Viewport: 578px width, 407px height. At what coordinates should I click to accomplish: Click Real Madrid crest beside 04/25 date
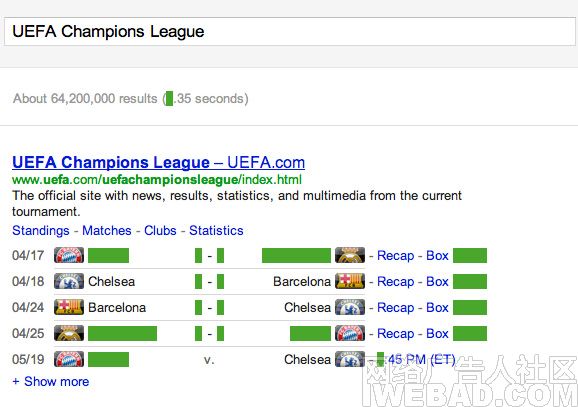click(69, 333)
